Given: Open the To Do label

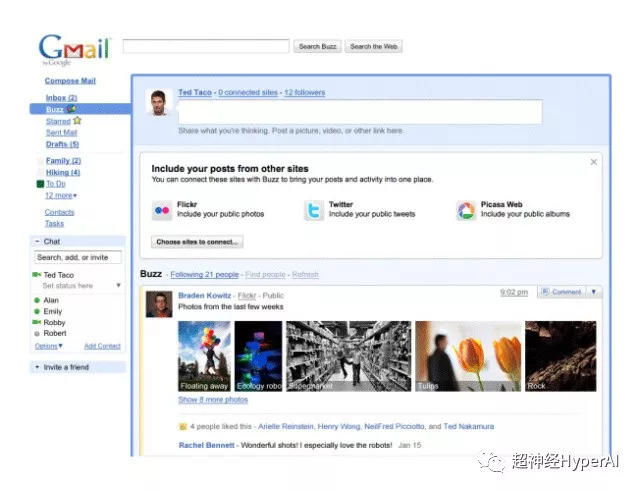Looking at the screenshot, I should [x=56, y=184].
